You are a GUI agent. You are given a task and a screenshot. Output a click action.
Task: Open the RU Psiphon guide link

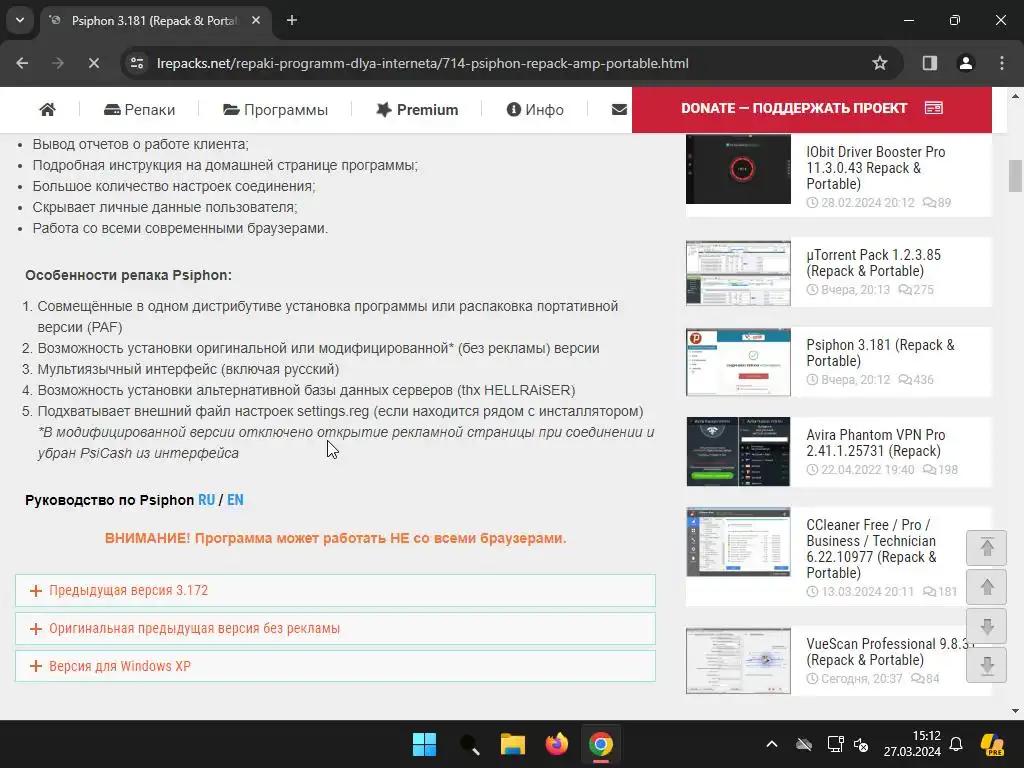pyautogui.click(x=206, y=500)
